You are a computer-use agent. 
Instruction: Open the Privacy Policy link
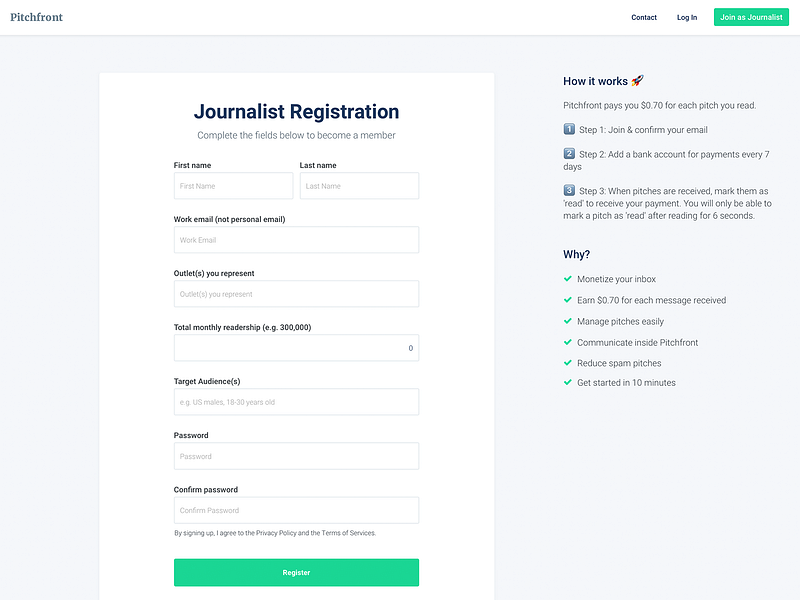point(276,533)
